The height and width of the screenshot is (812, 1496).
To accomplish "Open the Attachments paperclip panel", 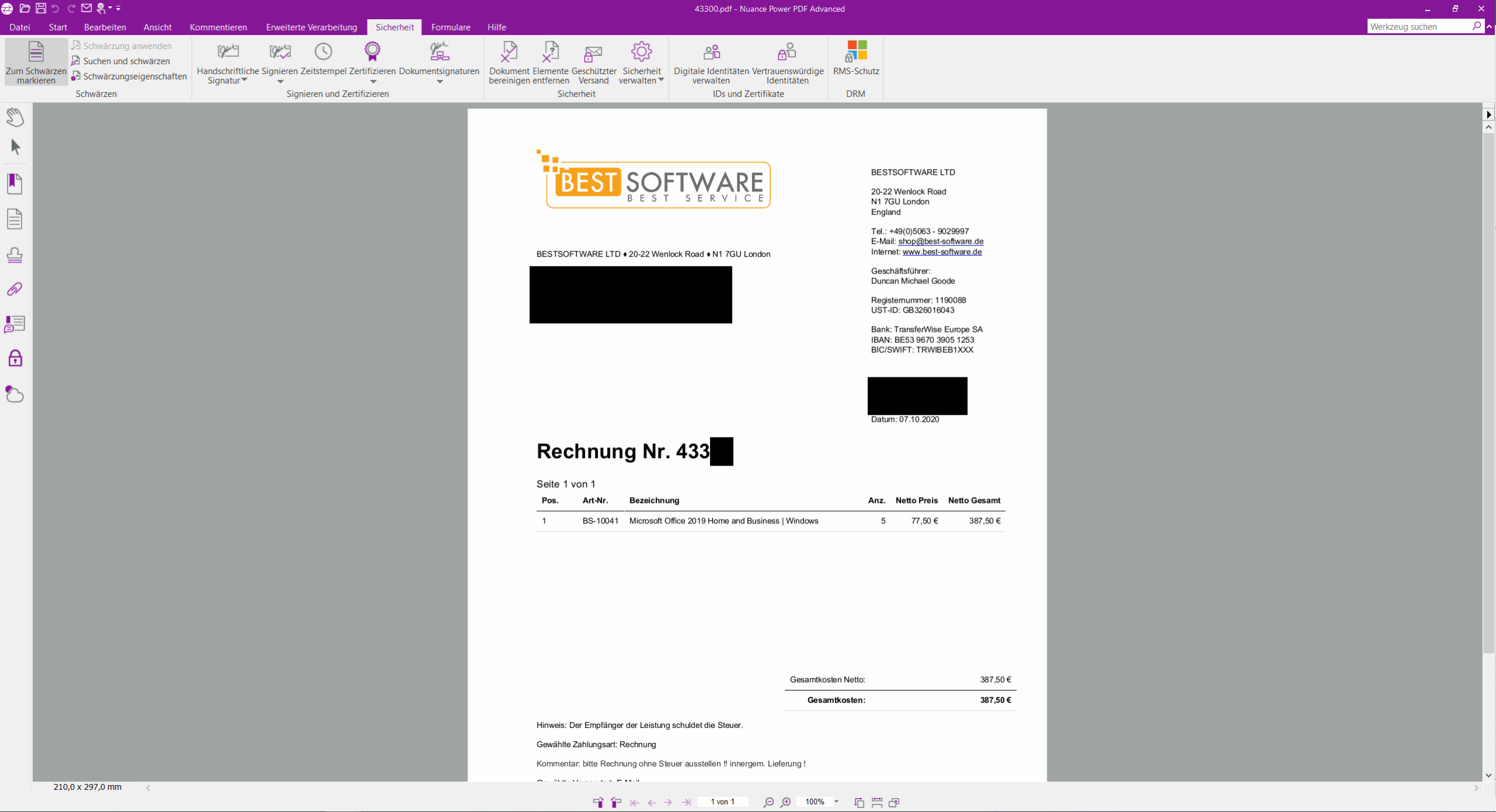I will tap(15, 289).
